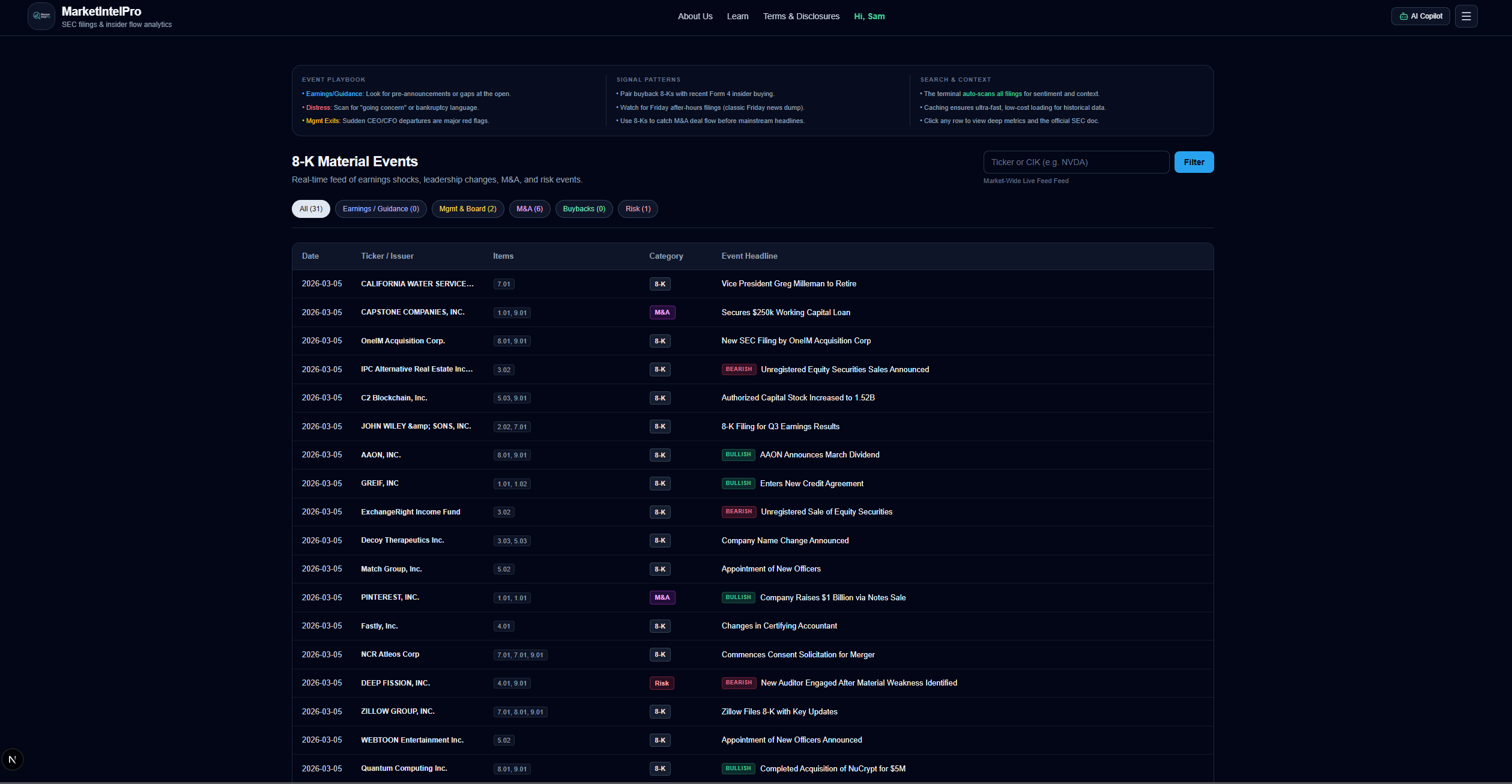Click the BEARISH badge on the IPC Alternative row

738,369
